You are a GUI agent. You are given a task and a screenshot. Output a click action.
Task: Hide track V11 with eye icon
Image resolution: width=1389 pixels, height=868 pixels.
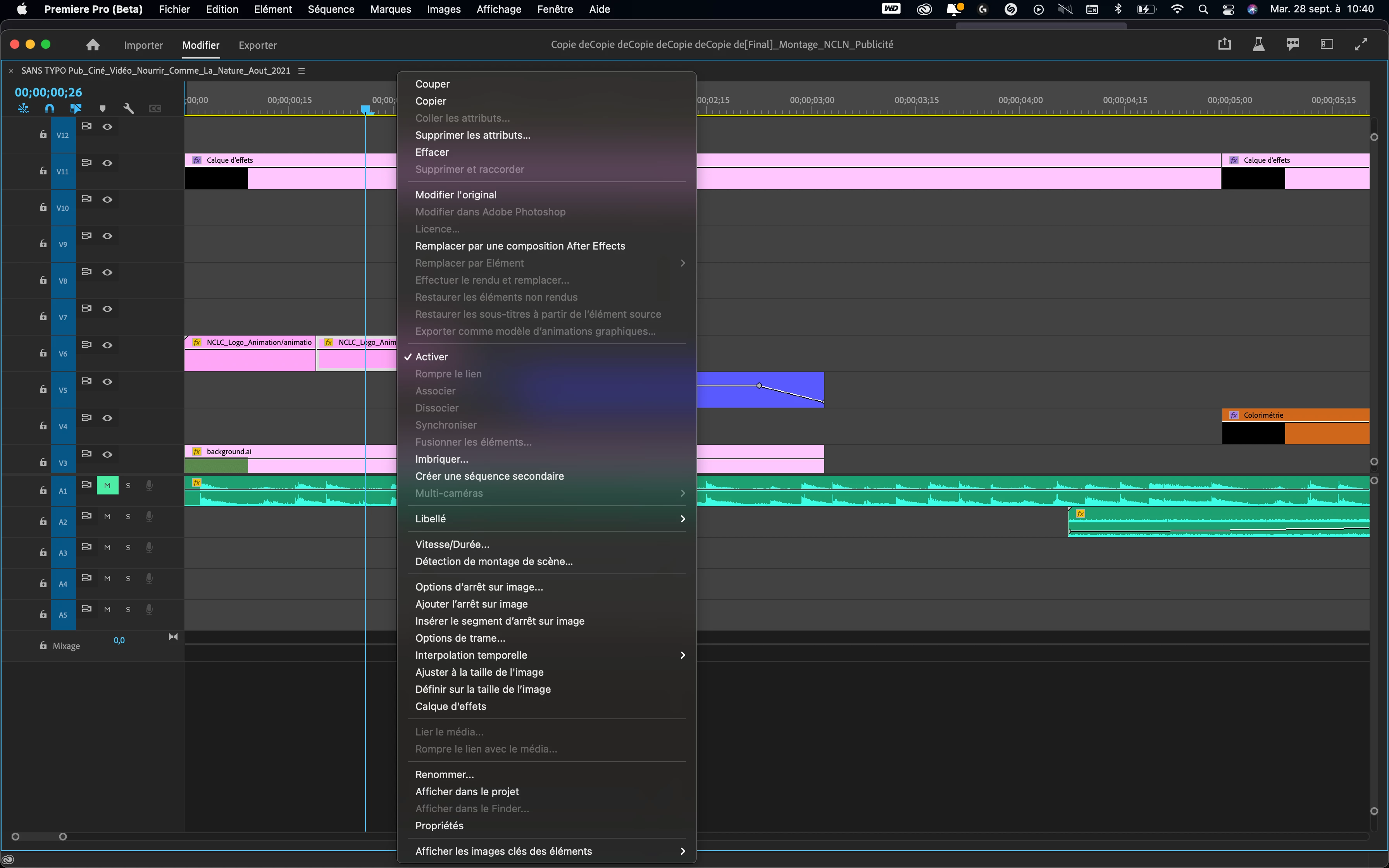(107, 163)
